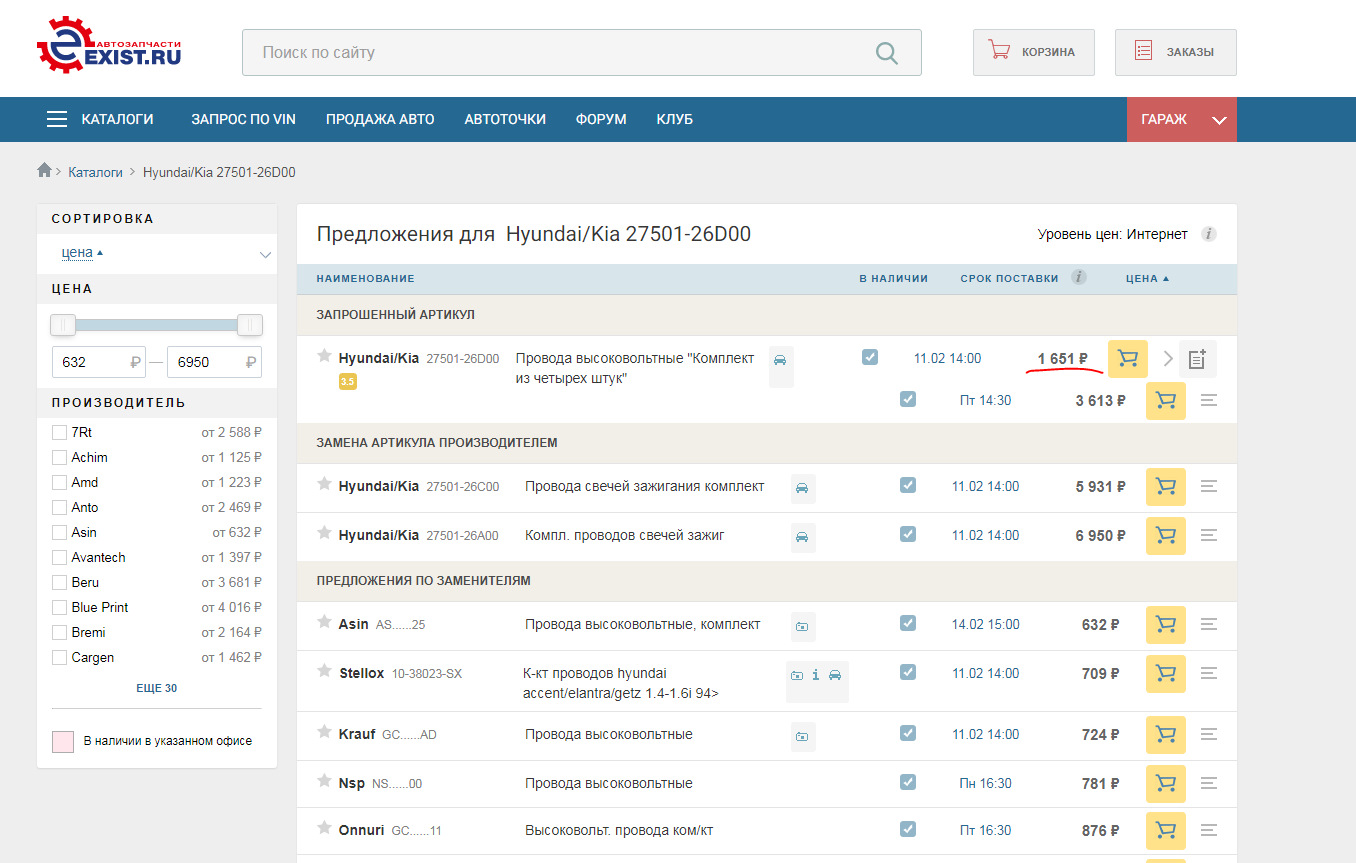Screen dimensions: 1356x863
Task: Open the Корзина button
Action: tap(1033, 52)
